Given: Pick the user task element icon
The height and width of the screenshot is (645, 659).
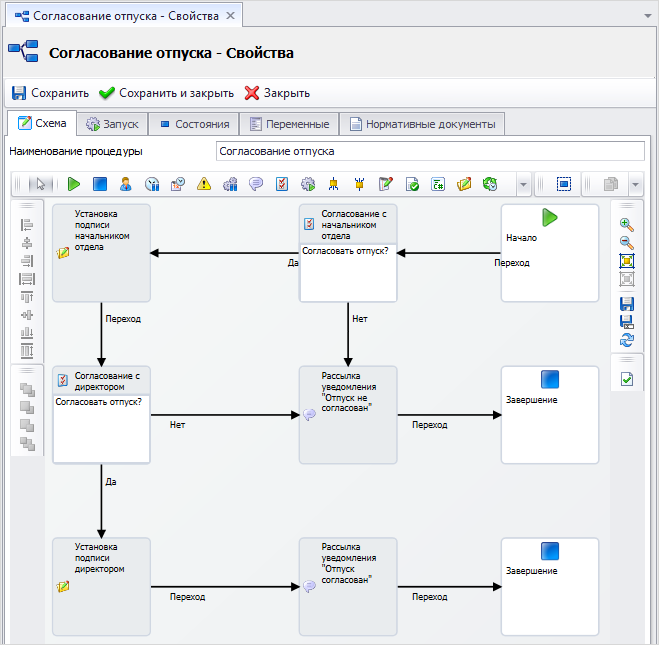Looking at the screenshot, I should 126,184.
